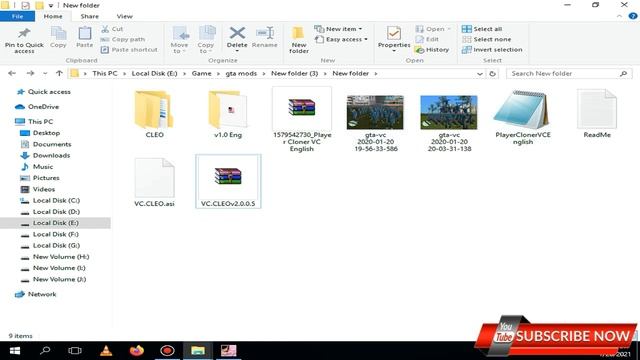Select the VC.CLEO.asi file
This screenshot has width=640, height=360.
(154, 182)
